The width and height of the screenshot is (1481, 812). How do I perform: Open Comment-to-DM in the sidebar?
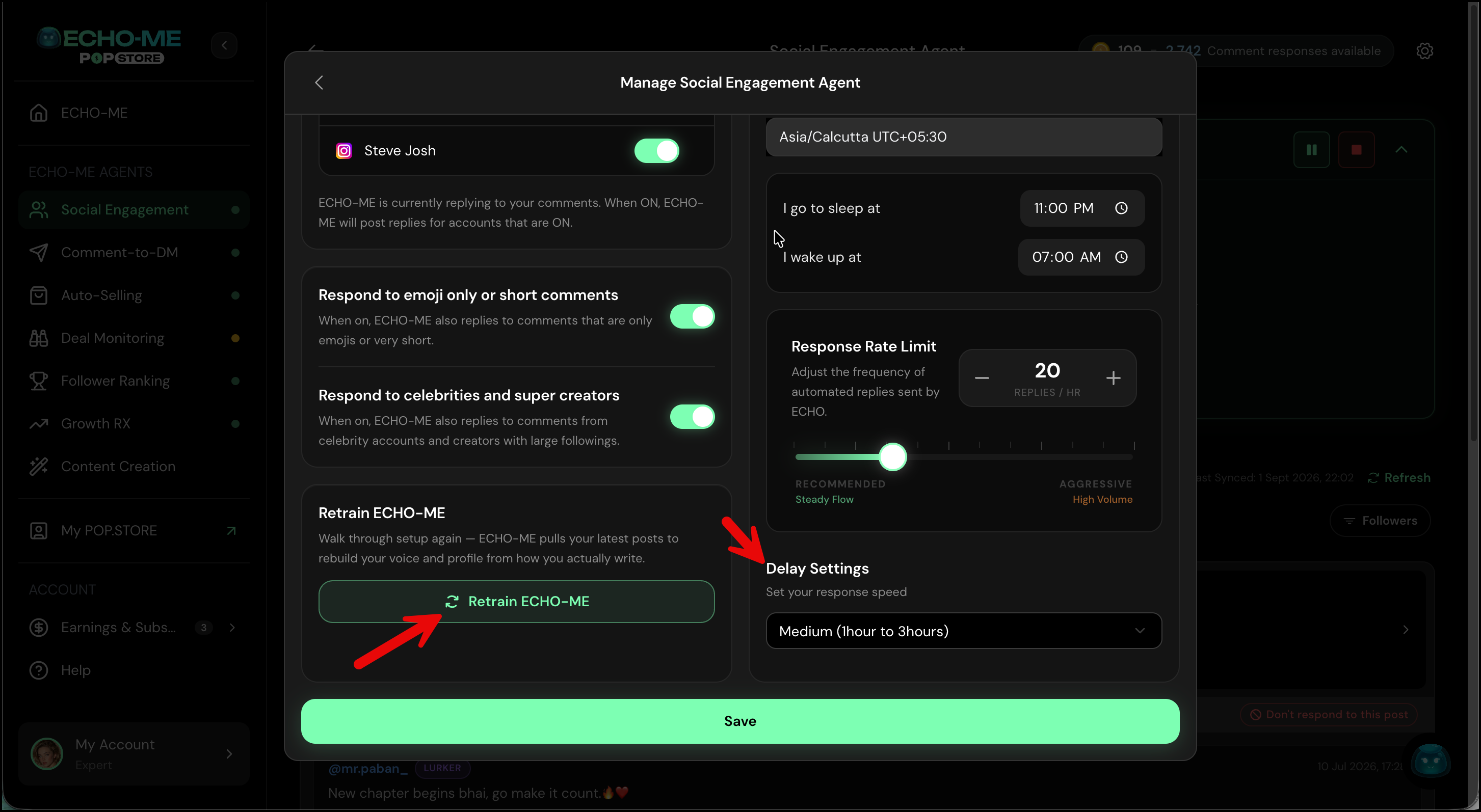click(x=134, y=252)
